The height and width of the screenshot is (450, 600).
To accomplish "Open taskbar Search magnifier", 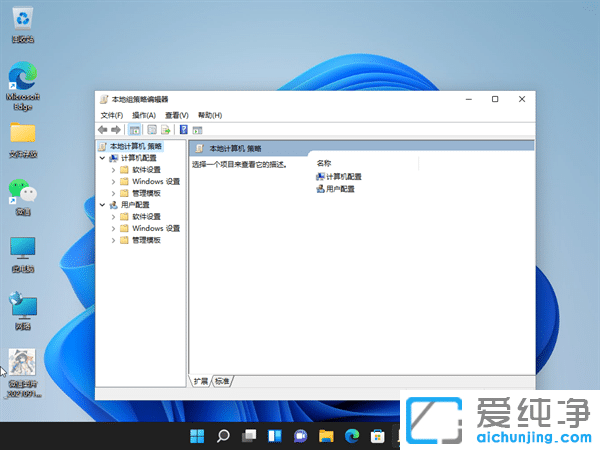I will pos(223,436).
